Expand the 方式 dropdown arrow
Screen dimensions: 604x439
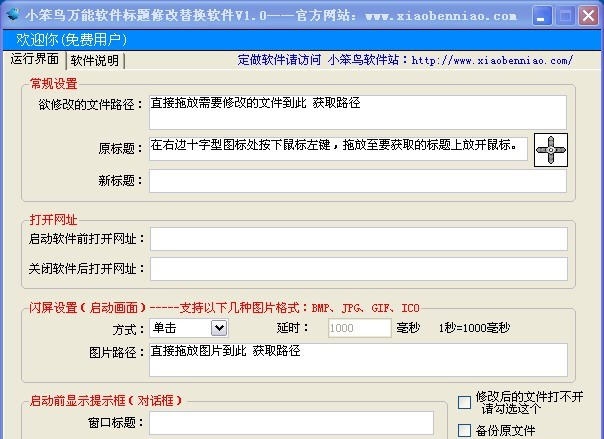(x=219, y=328)
